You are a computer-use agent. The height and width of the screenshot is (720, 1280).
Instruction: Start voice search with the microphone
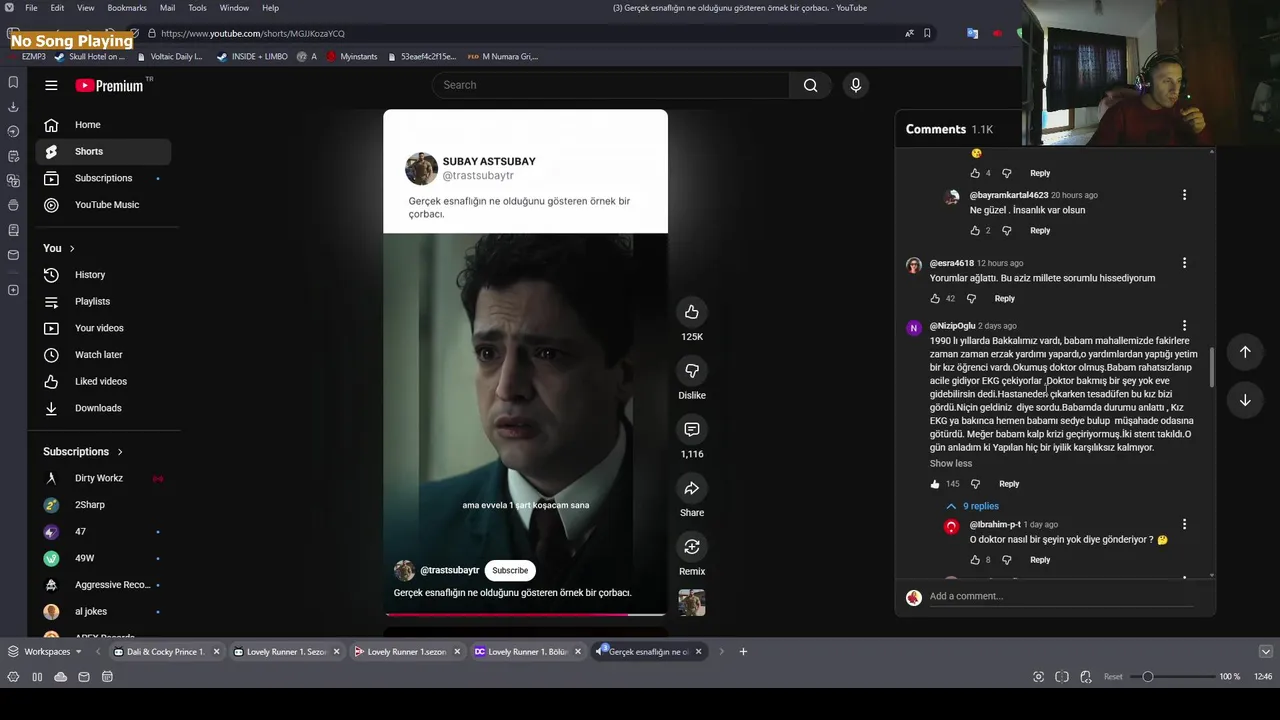pos(856,85)
